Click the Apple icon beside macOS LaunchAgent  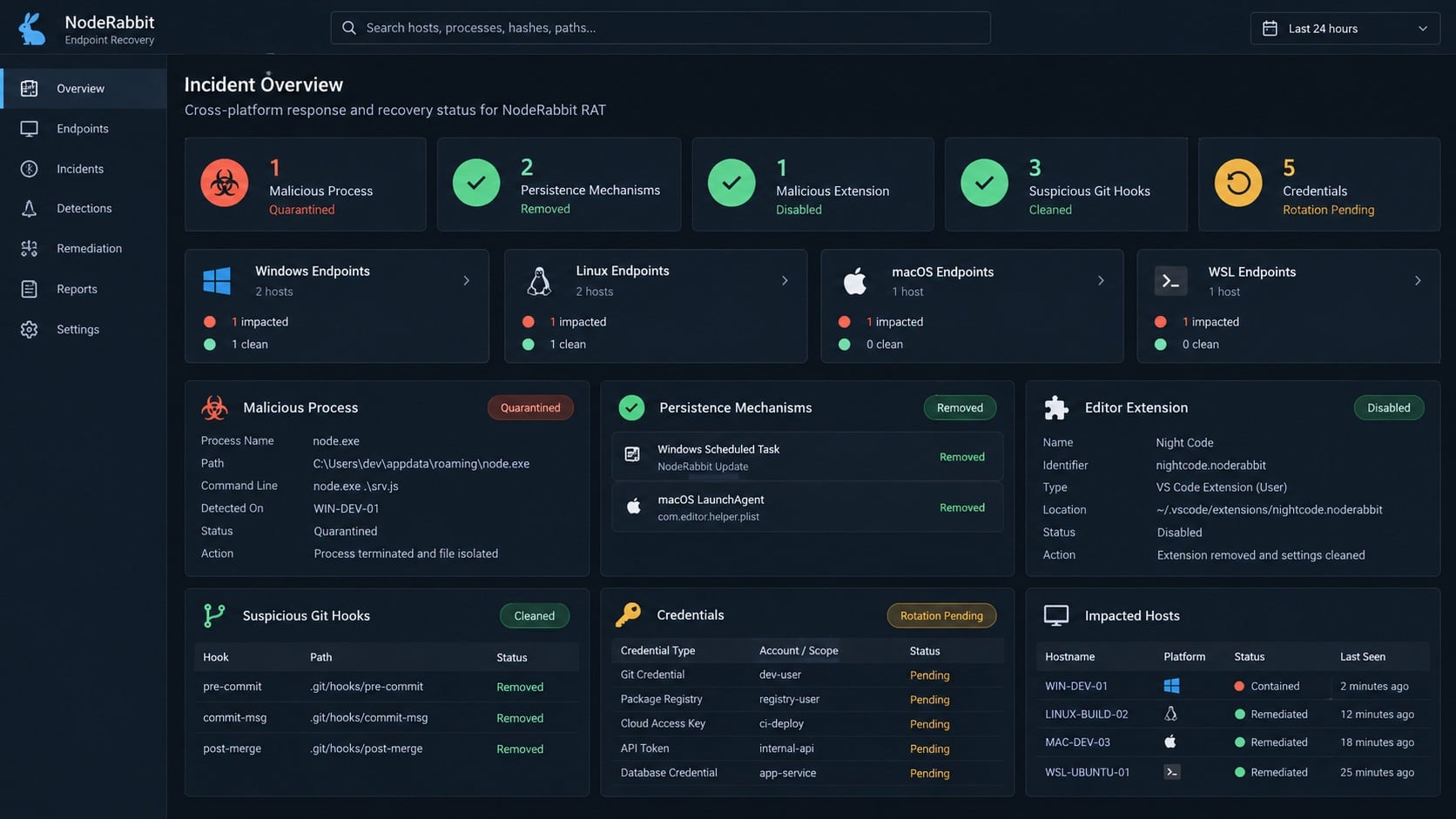[634, 506]
